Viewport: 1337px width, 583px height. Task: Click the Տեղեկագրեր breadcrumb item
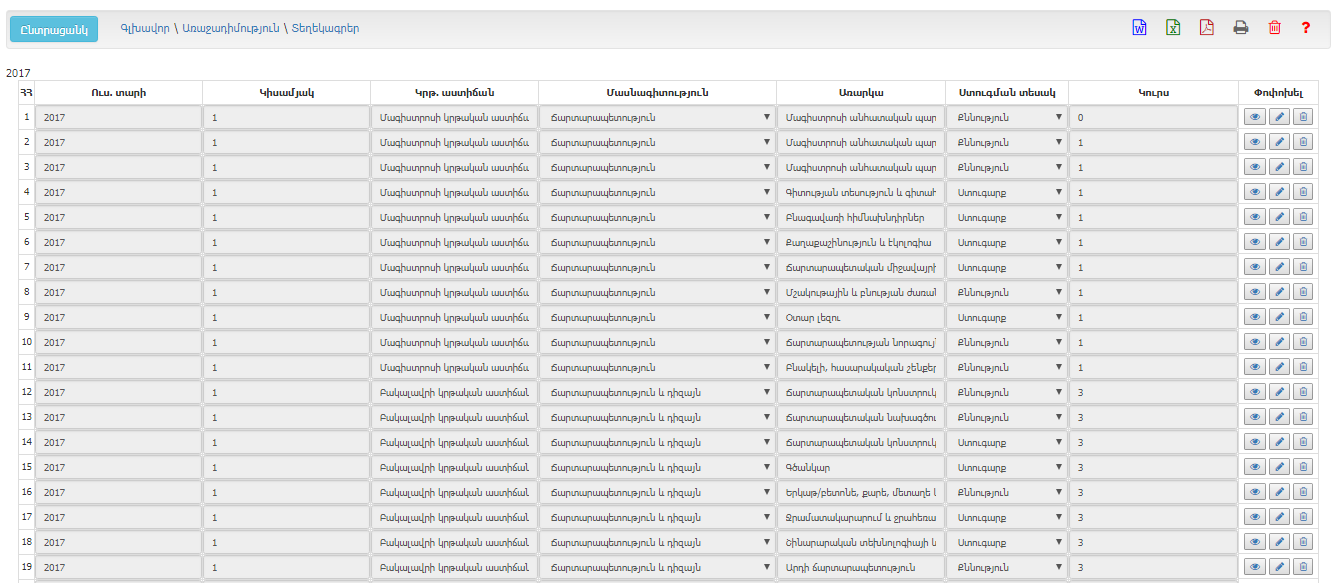point(325,28)
